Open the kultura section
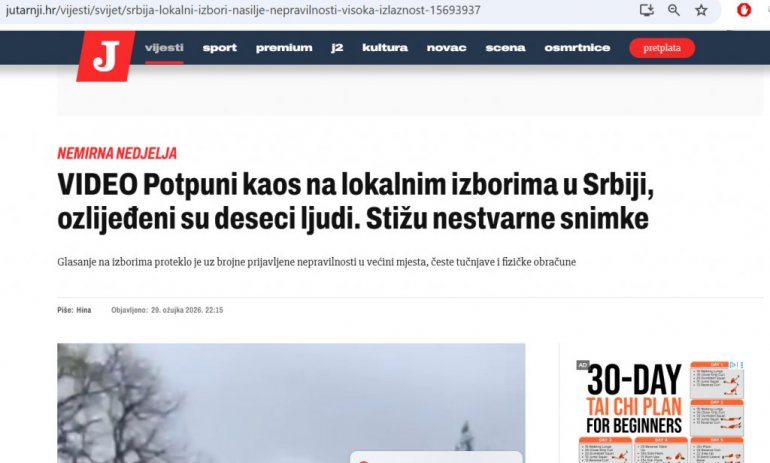 [x=385, y=48]
